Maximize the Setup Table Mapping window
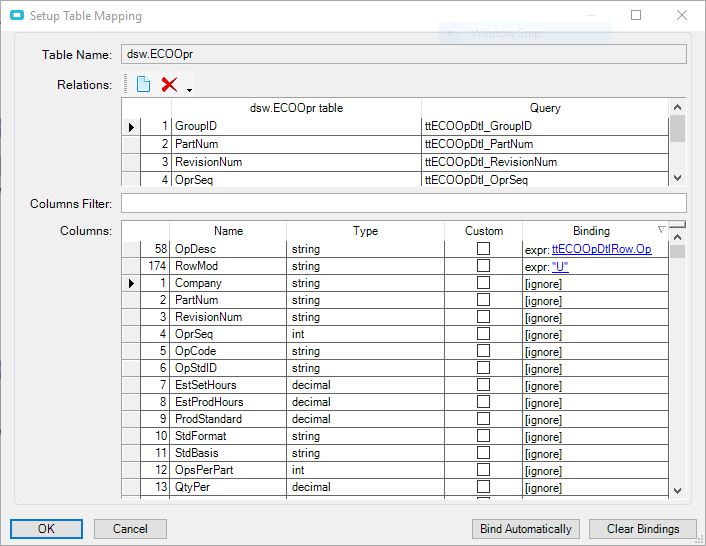The height and width of the screenshot is (546, 706). pos(636,16)
